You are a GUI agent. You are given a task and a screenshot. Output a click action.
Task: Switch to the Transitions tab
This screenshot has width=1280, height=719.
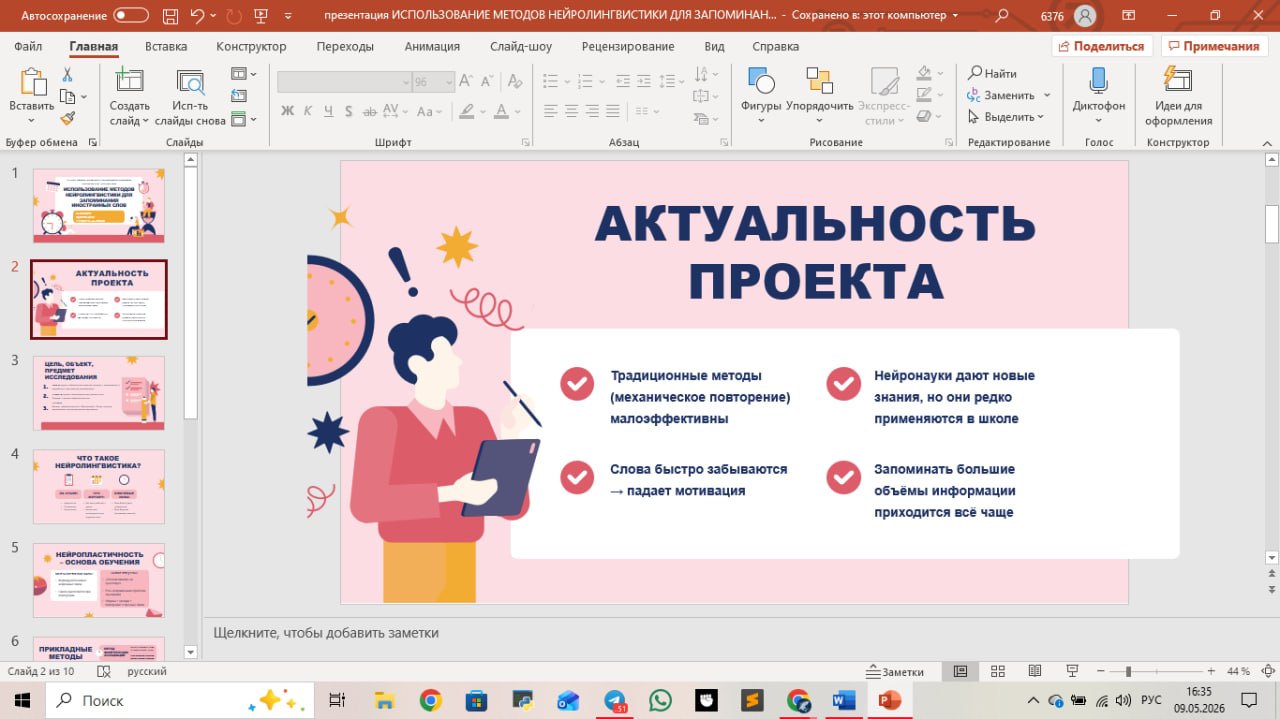pyautogui.click(x=345, y=46)
